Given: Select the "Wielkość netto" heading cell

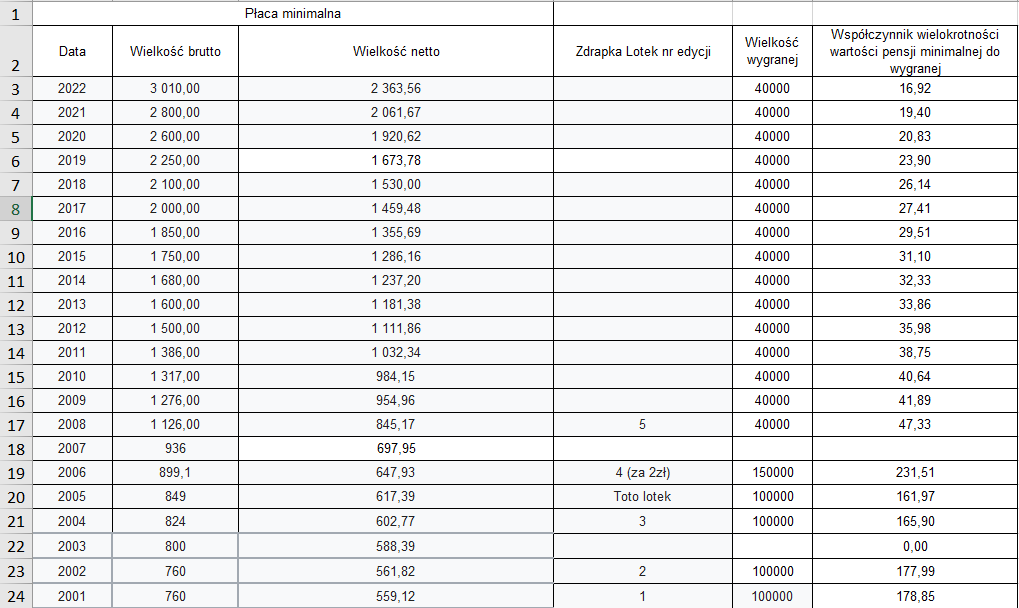Looking at the screenshot, I should point(395,52).
